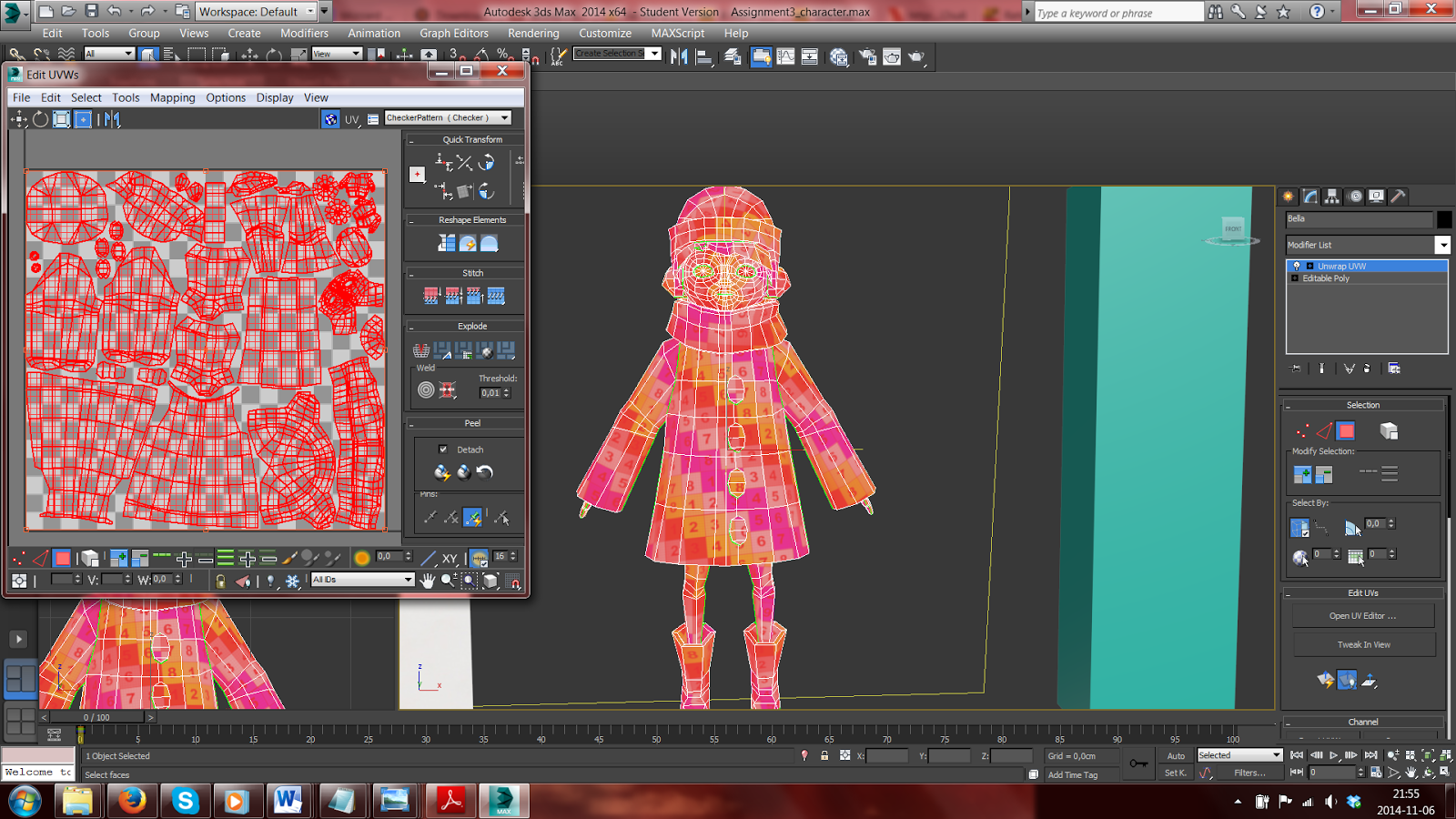The image size is (1456, 819).
Task: Click the Freeze Selected snowflake icon
Action: coord(292,581)
